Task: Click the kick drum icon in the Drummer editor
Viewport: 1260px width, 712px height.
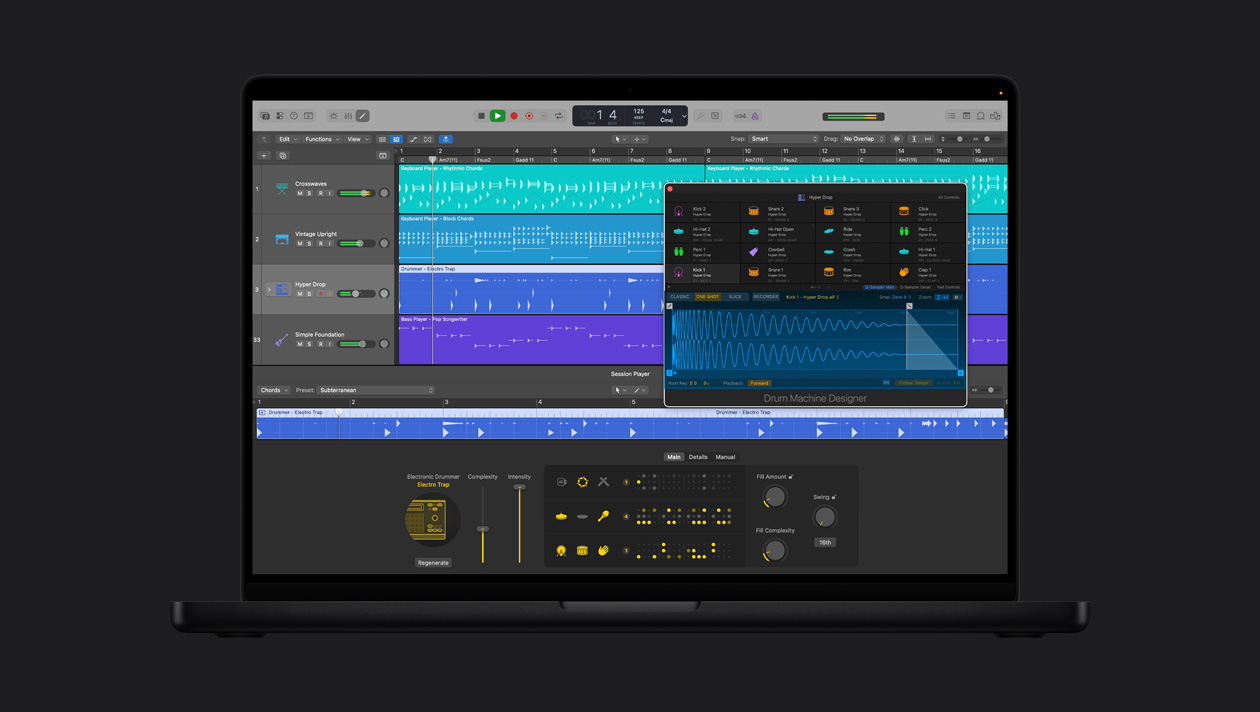Action: tap(562, 548)
